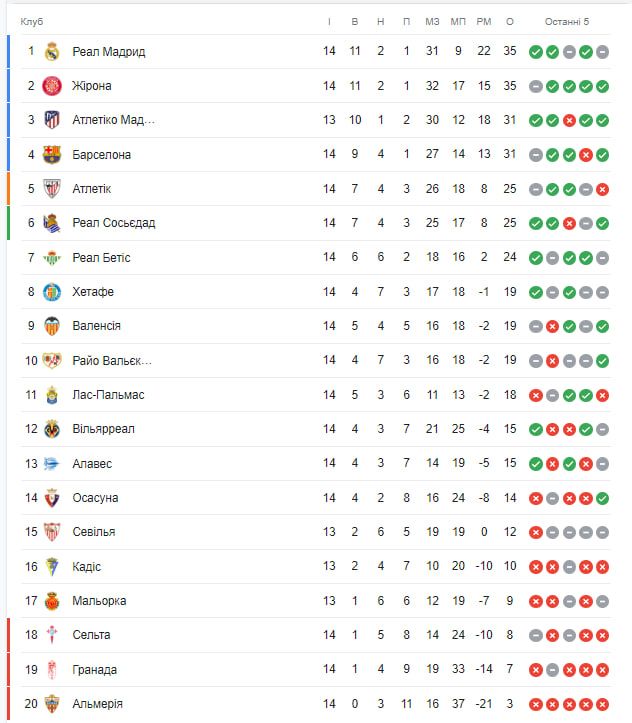Open the Хетафе team link
632x723 pixels.
[x=93, y=292]
